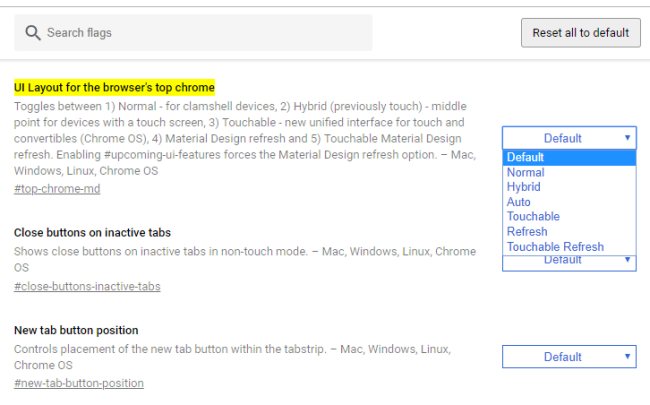Expand the New tab button position dropdown
Screen dimensions: 650x405
tap(568, 357)
